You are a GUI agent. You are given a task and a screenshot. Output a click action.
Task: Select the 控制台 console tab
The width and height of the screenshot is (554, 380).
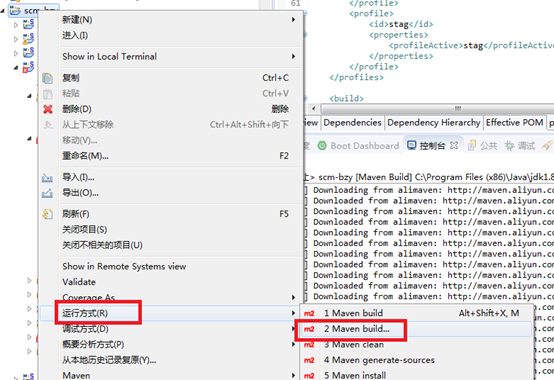click(432, 146)
